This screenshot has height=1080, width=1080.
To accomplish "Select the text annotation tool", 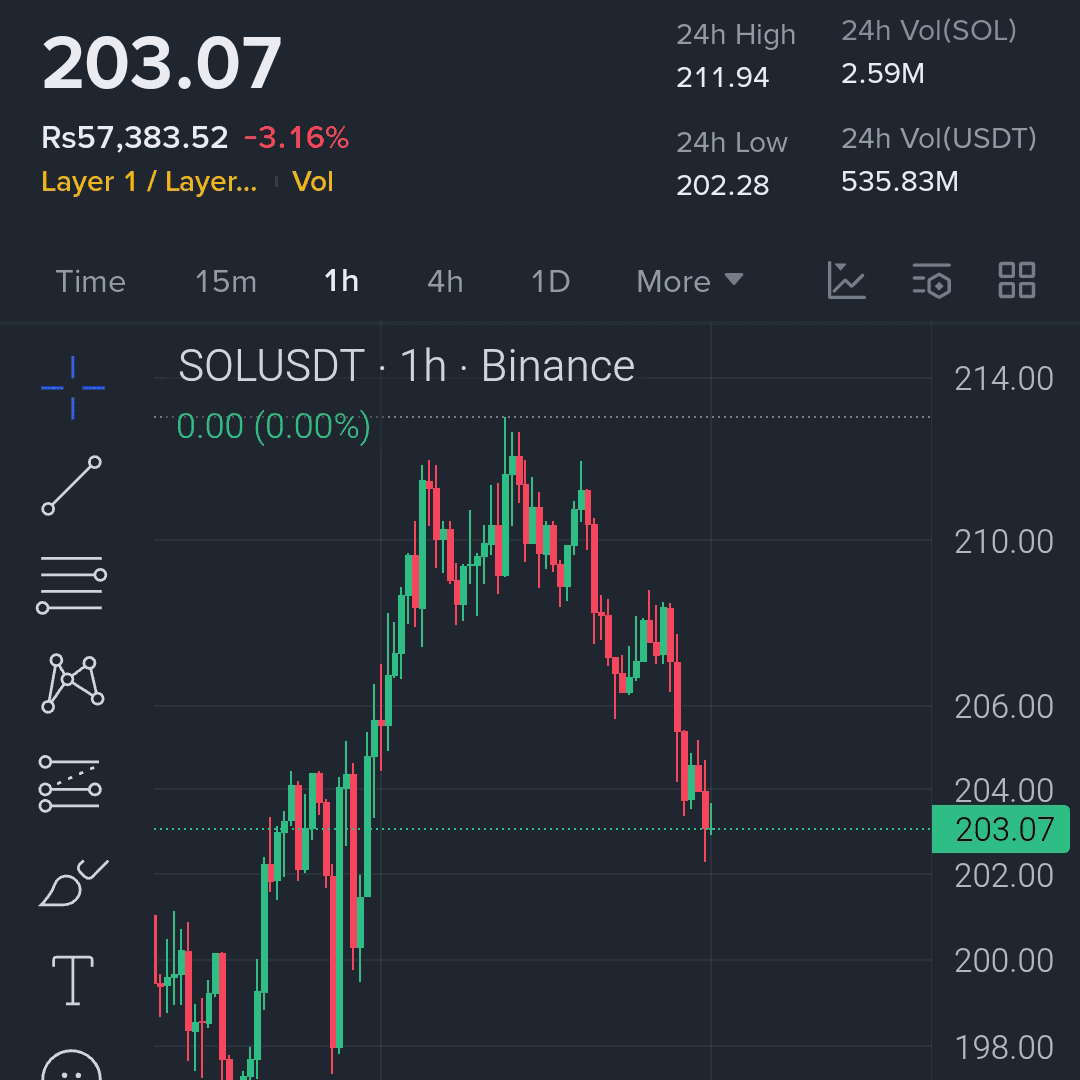I will (x=73, y=980).
